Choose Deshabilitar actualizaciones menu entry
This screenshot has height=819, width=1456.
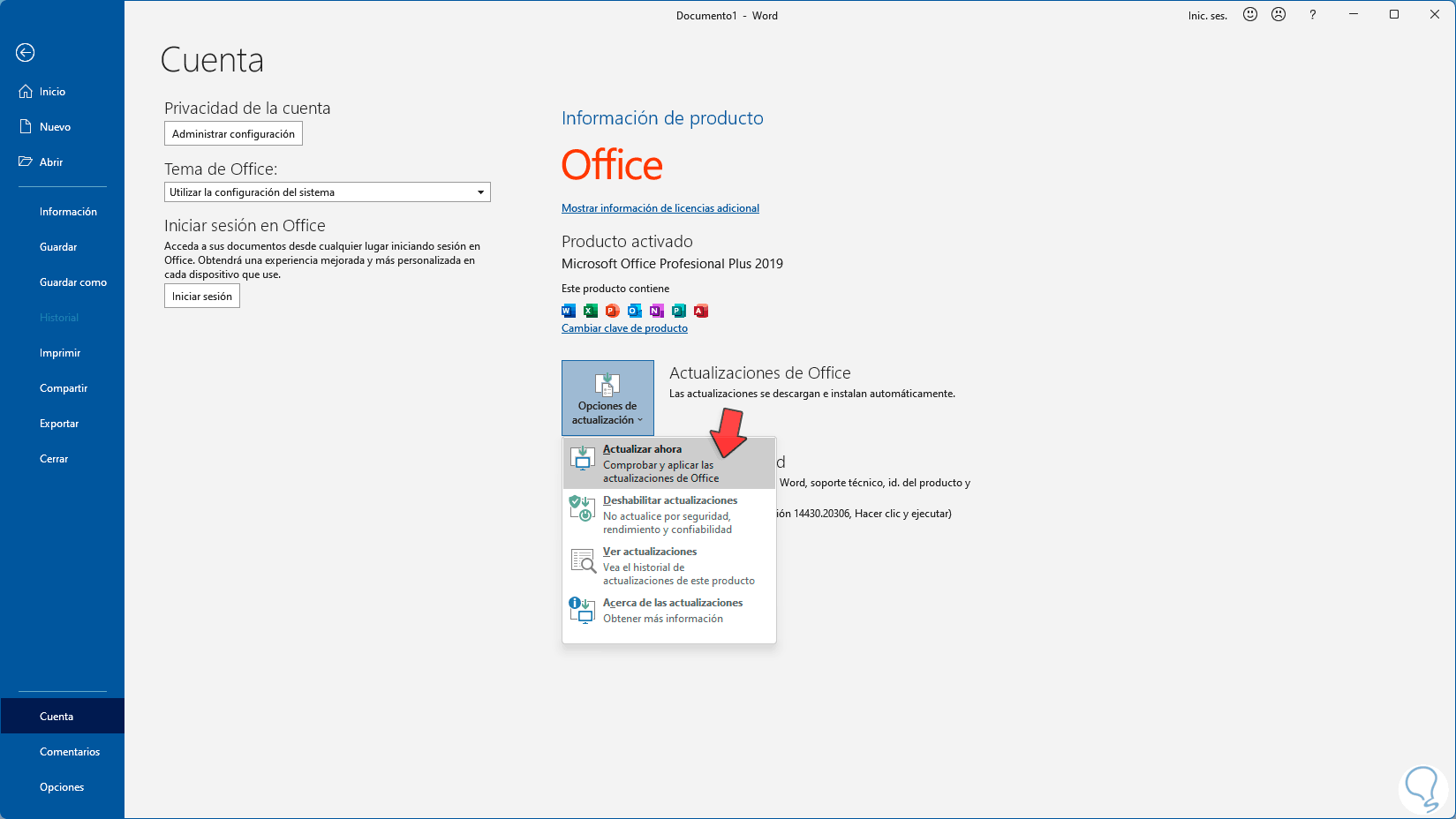[669, 515]
